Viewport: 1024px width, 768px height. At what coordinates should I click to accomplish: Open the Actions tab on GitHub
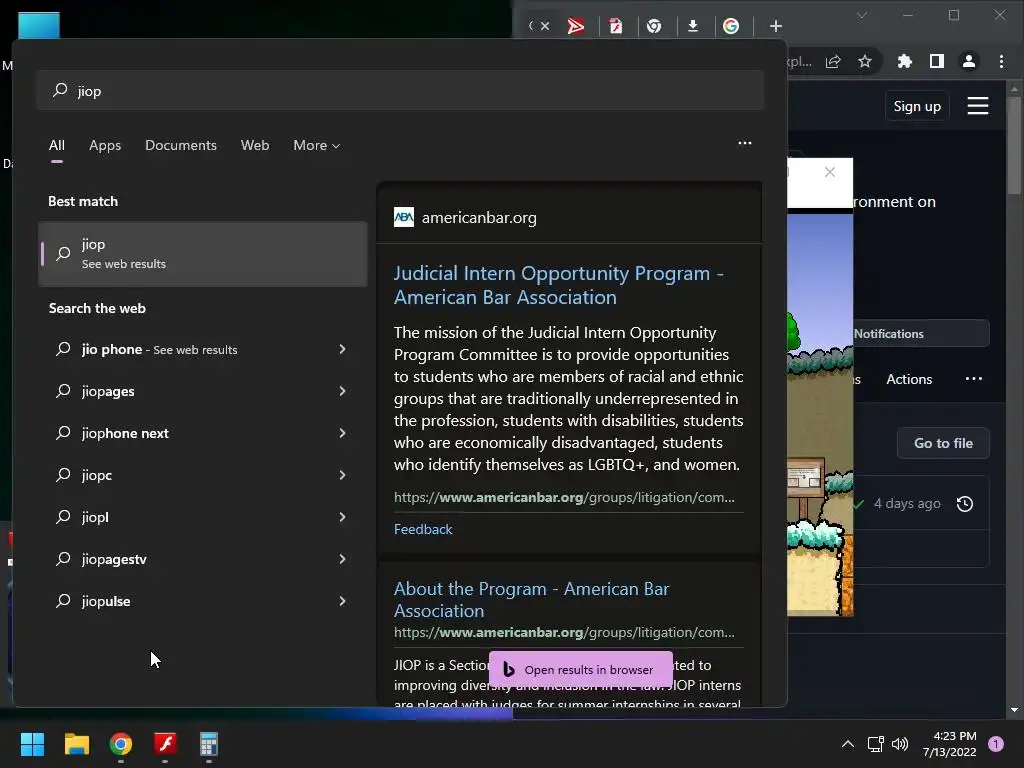coord(908,379)
